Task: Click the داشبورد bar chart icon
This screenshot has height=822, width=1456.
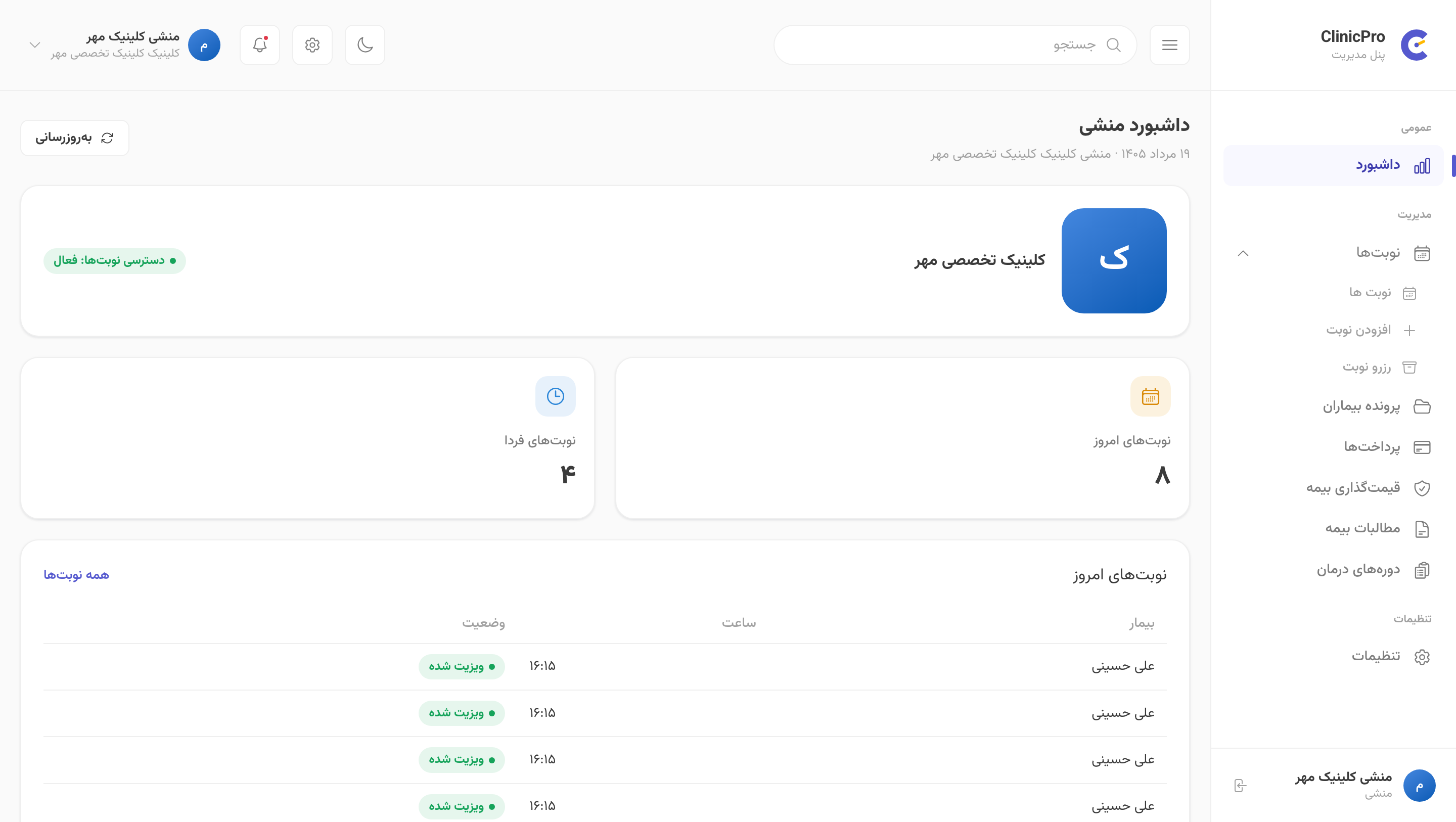Action: tap(1422, 166)
